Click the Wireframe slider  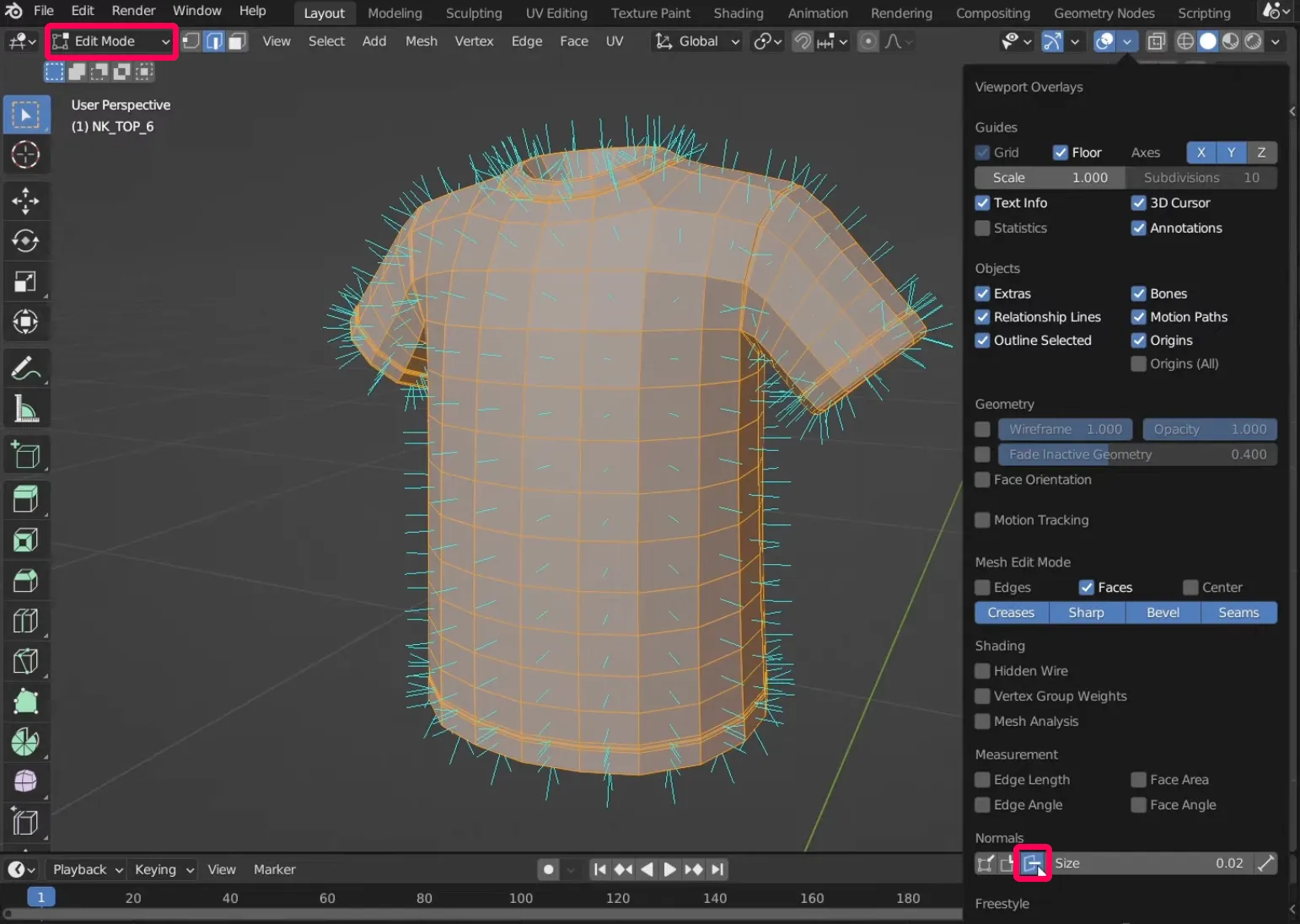pyautogui.click(x=1066, y=429)
